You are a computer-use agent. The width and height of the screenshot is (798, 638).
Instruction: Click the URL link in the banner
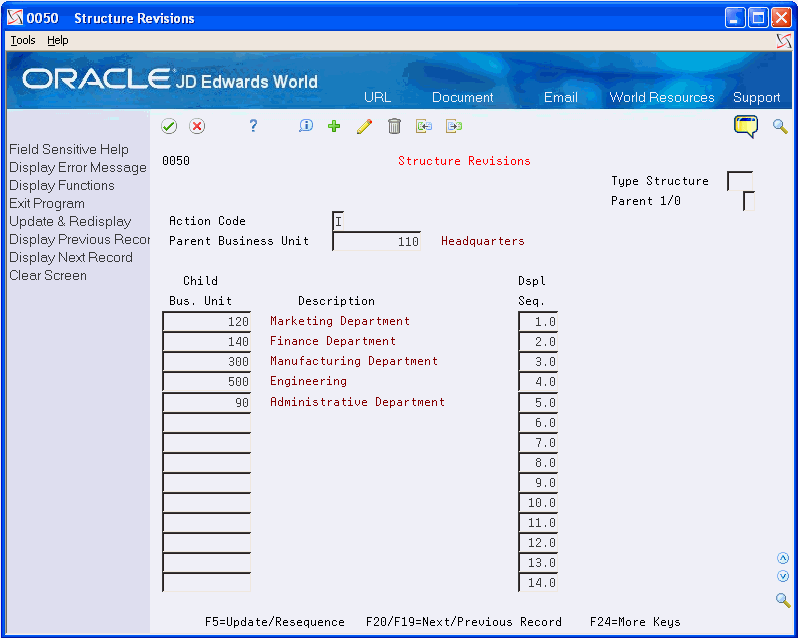[378, 97]
